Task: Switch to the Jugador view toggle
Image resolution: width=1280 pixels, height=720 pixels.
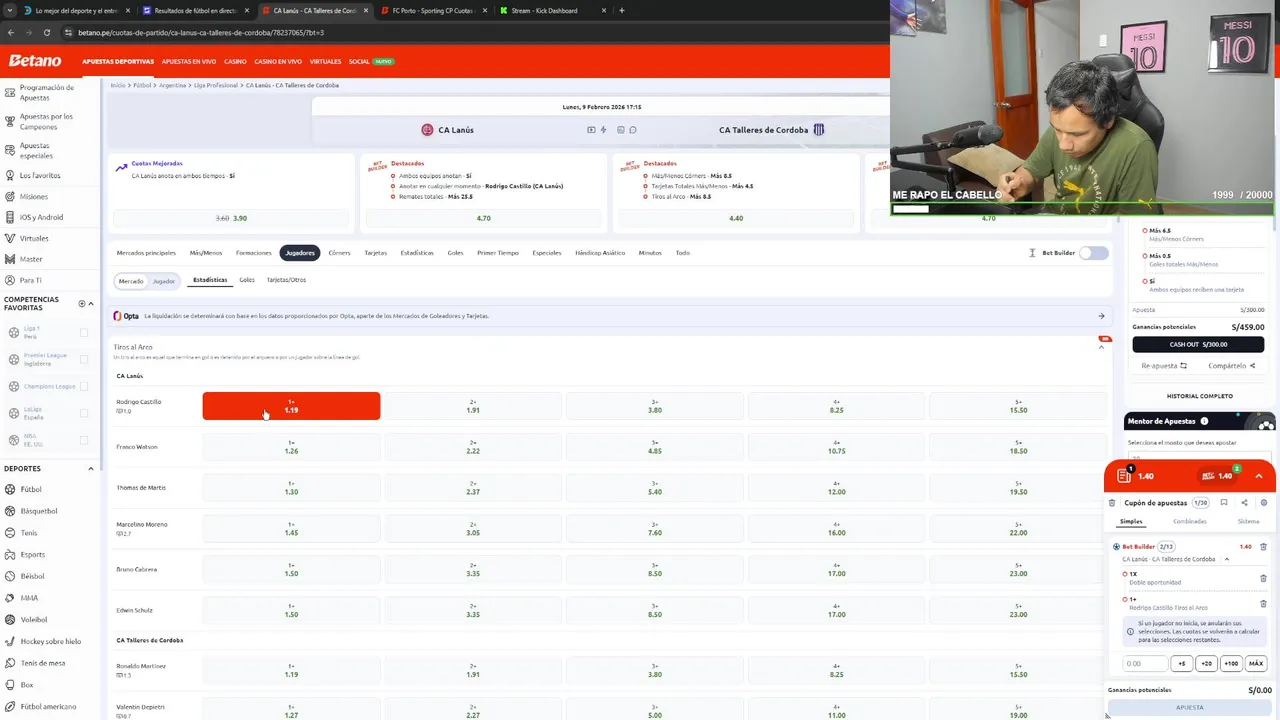Action: point(163,281)
